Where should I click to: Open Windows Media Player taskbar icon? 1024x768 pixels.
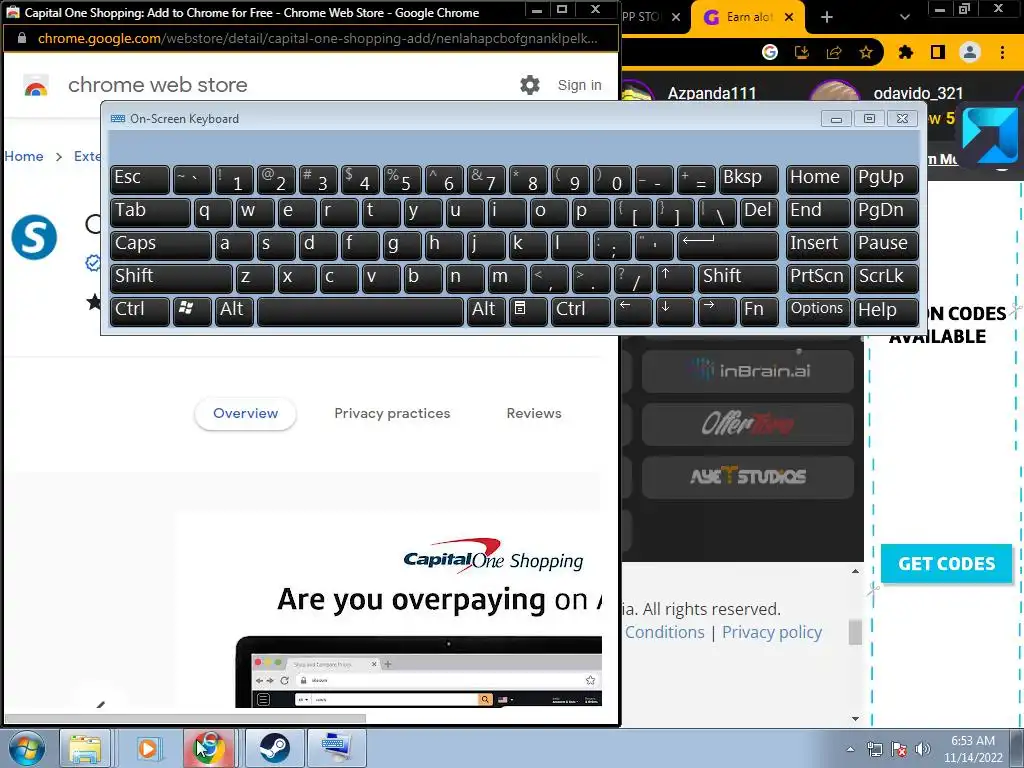tap(148, 748)
